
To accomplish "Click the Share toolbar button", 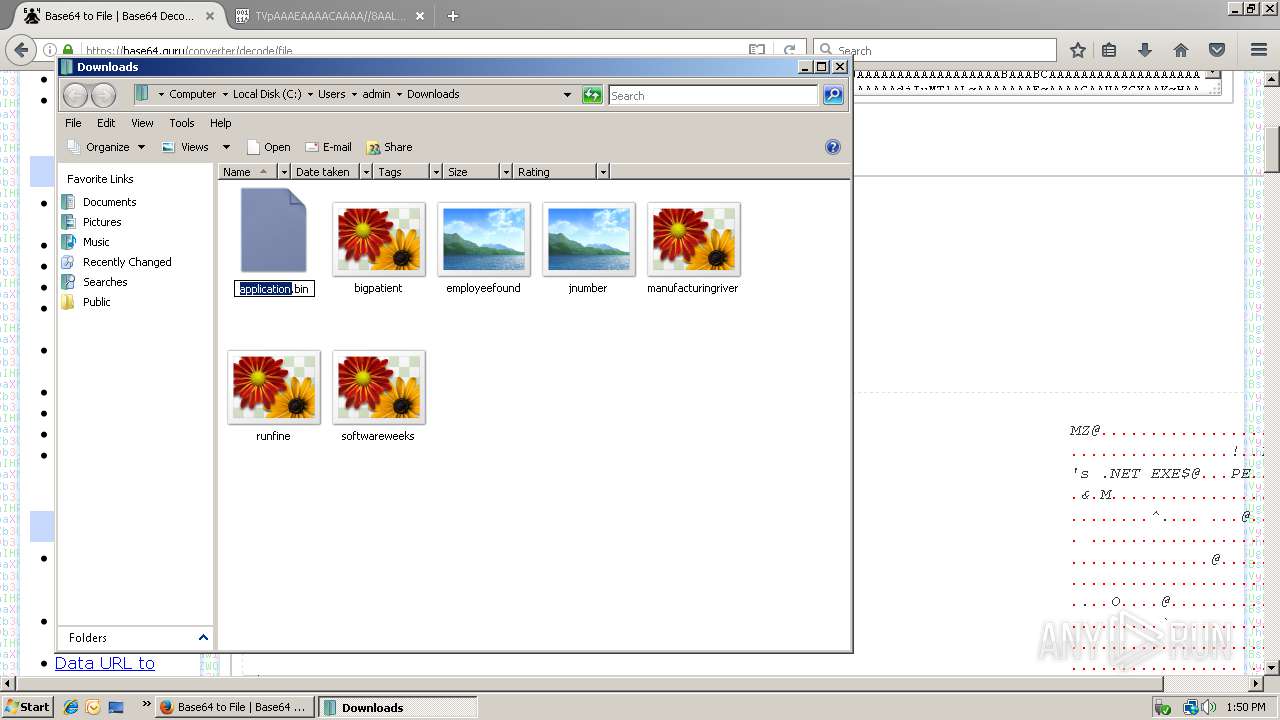I will 389,147.
